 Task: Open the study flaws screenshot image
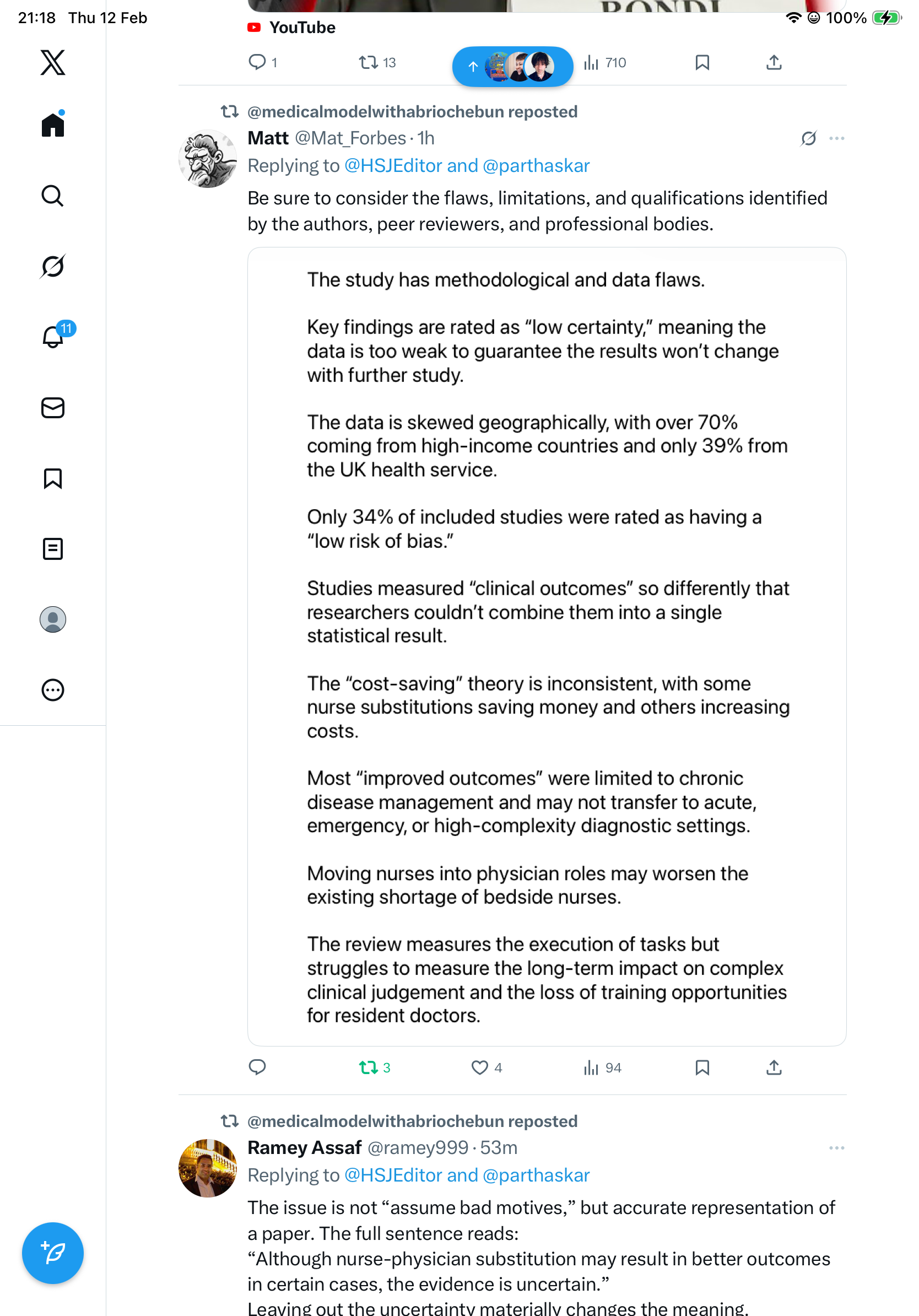[547, 646]
